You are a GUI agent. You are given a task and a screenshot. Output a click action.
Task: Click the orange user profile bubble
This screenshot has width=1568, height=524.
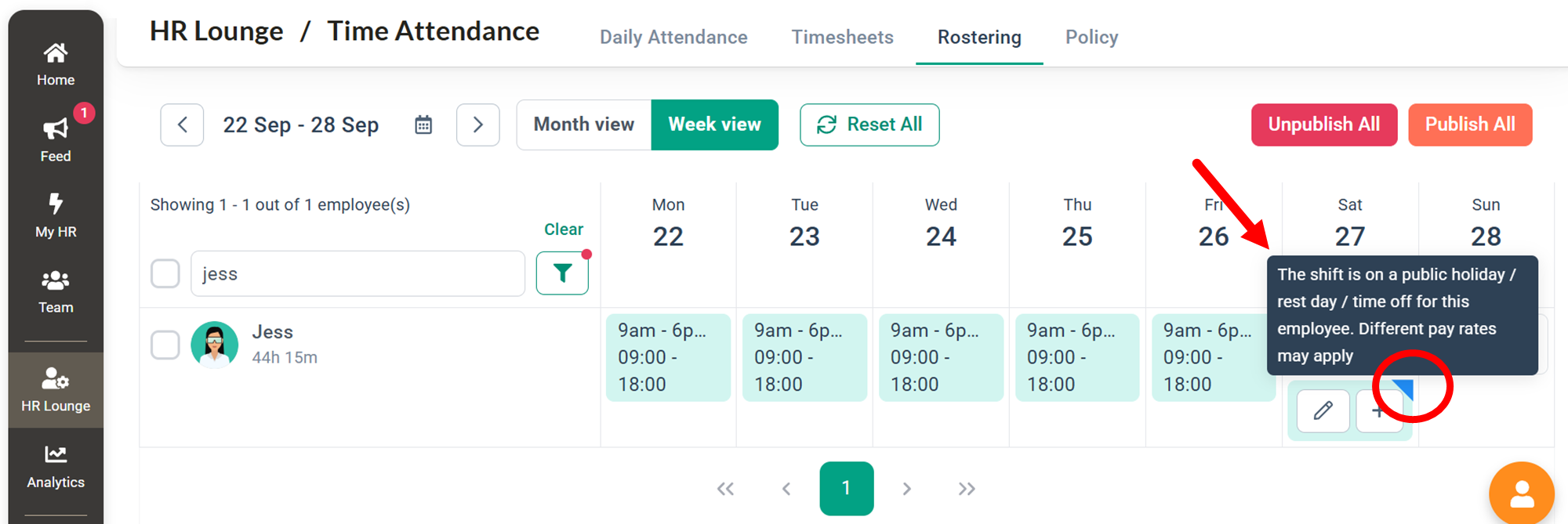1521,493
